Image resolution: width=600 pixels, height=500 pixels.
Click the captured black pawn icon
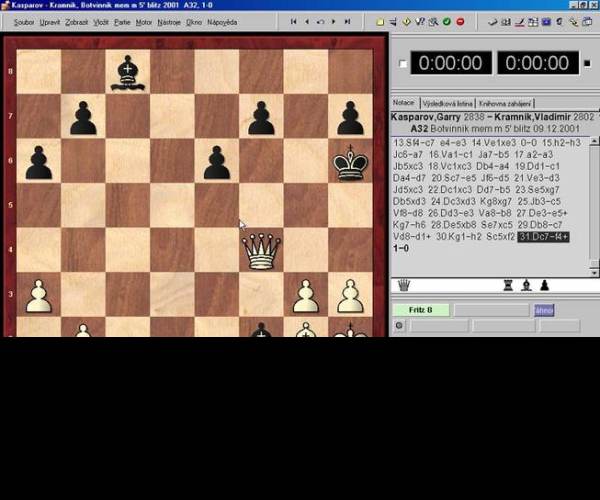545,285
